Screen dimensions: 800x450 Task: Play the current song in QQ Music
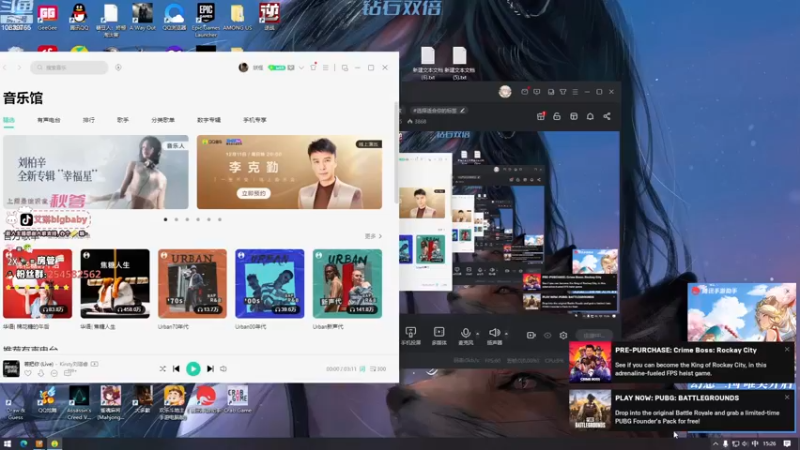tap(193, 368)
